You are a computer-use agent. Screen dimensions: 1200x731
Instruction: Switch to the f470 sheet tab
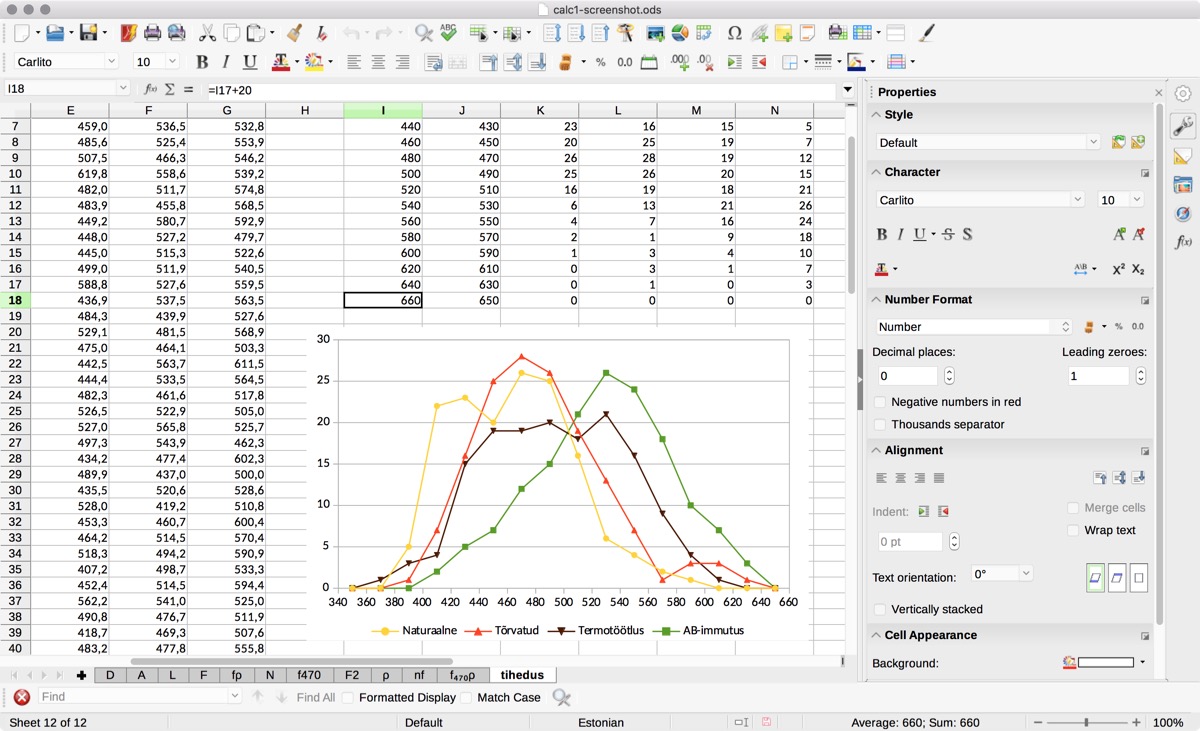coord(309,675)
